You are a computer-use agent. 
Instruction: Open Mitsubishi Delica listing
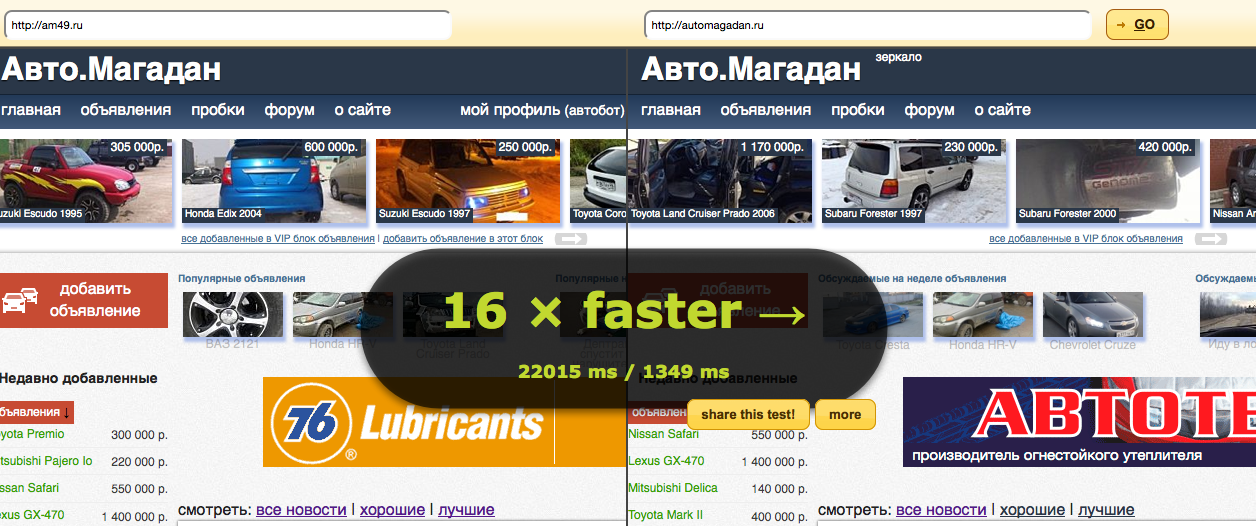pyautogui.click(x=673, y=488)
